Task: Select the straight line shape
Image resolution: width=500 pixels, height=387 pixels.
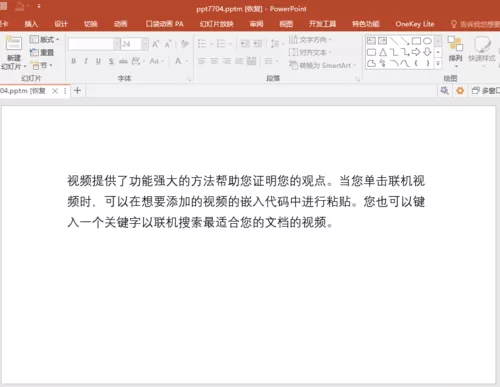Action: pos(394,41)
